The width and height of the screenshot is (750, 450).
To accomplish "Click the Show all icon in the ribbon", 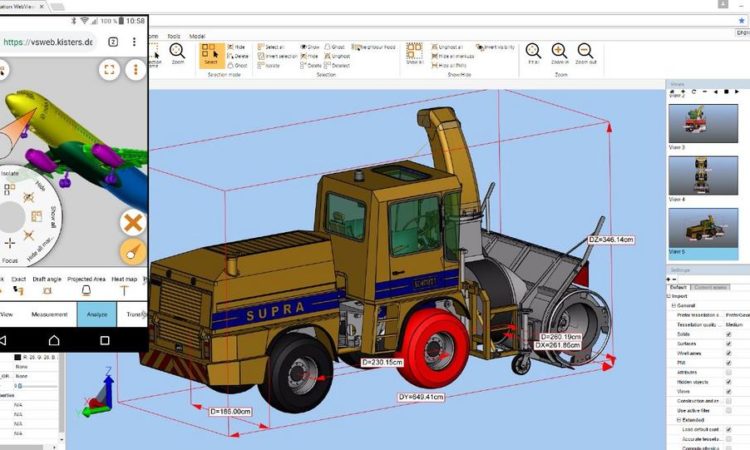I will (414, 54).
